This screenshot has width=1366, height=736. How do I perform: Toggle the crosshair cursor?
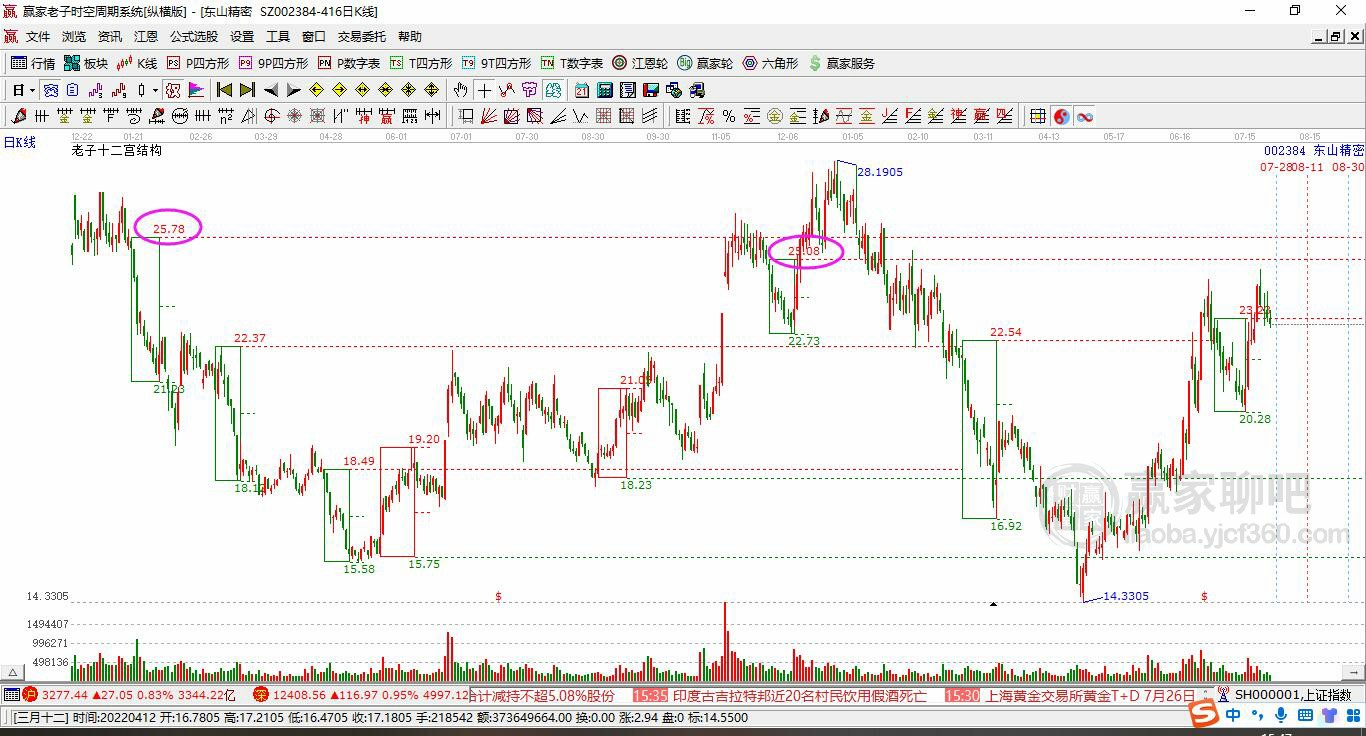coord(484,90)
